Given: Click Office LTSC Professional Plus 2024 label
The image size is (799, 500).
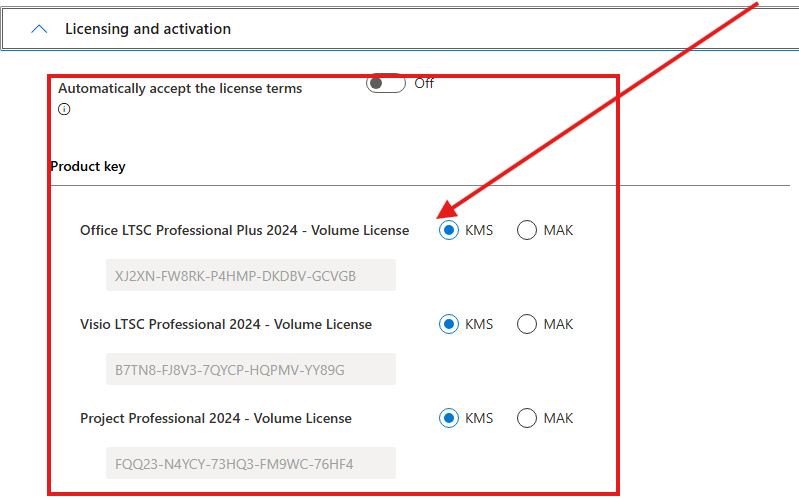Looking at the screenshot, I should click(x=245, y=230).
